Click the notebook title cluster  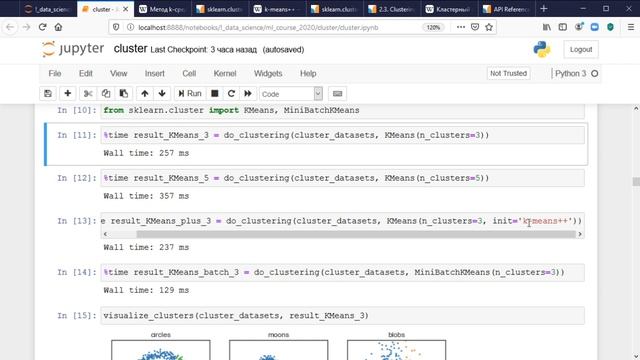pyautogui.click(x=130, y=49)
